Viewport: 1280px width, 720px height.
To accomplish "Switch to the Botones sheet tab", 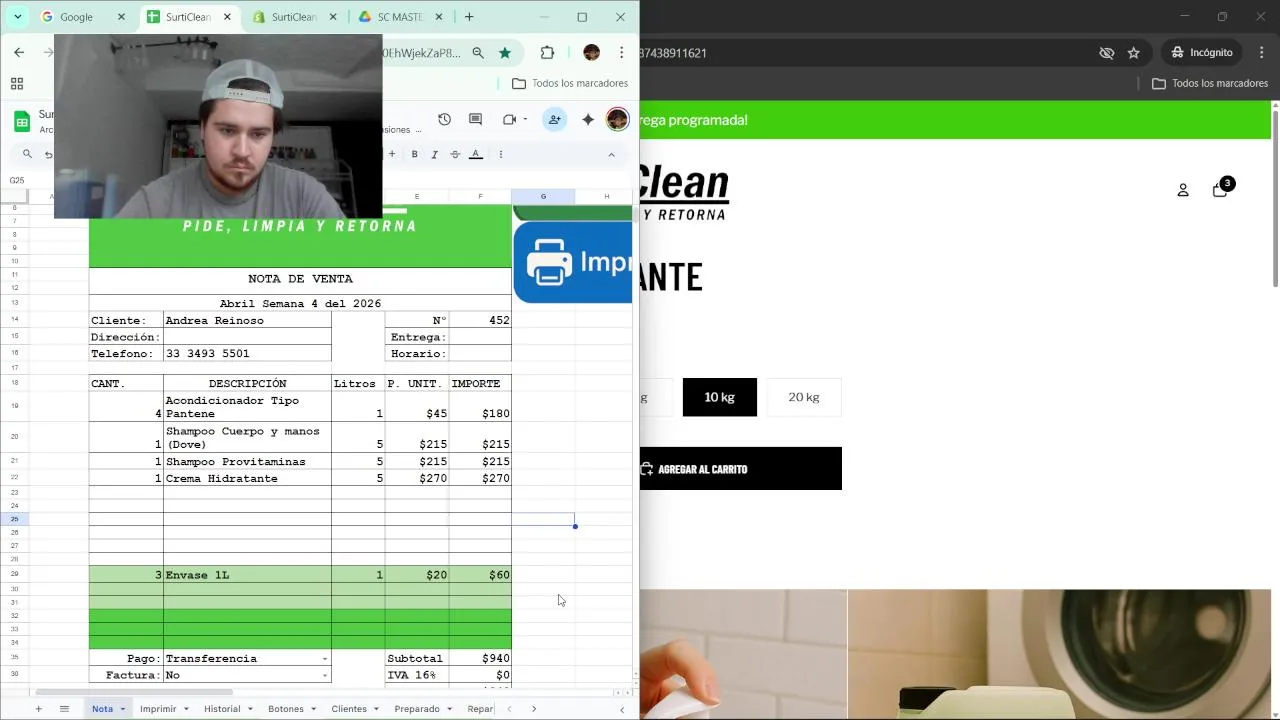I will coord(285,709).
